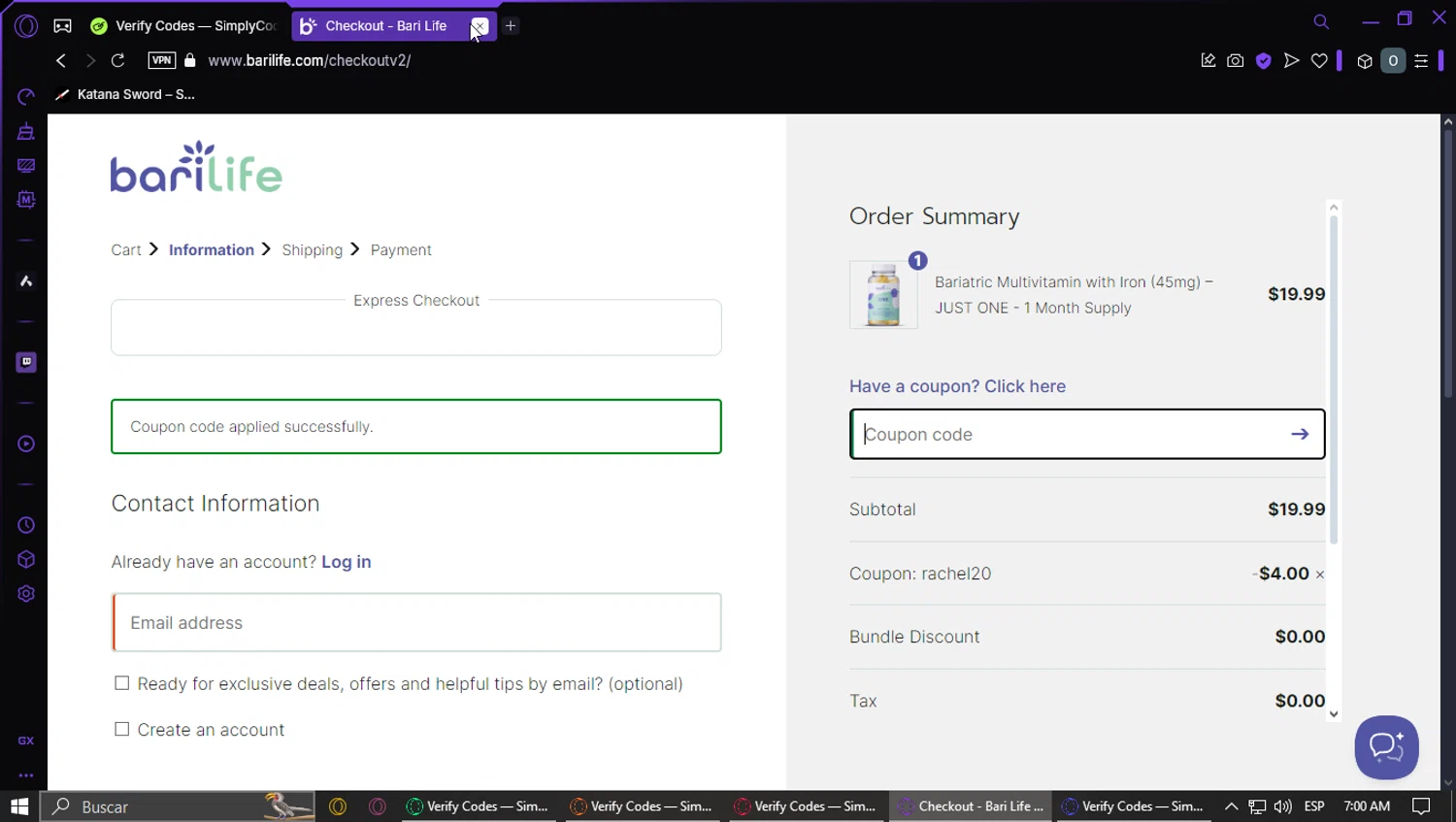1456x822 pixels.
Task: Add page to bookmarks heart icon
Action: click(x=1319, y=60)
